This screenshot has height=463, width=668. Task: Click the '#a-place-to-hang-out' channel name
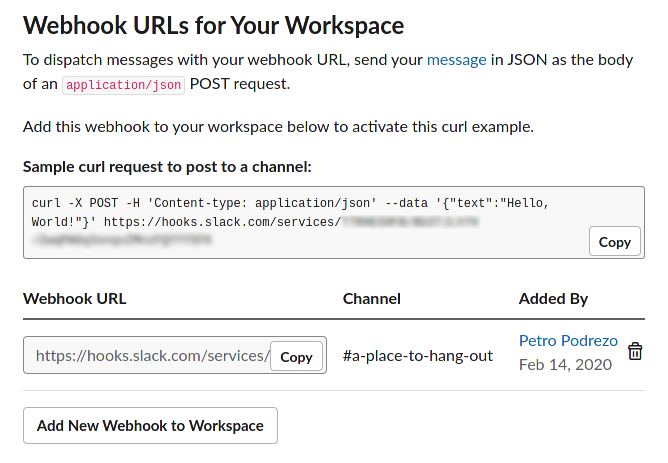click(418, 356)
